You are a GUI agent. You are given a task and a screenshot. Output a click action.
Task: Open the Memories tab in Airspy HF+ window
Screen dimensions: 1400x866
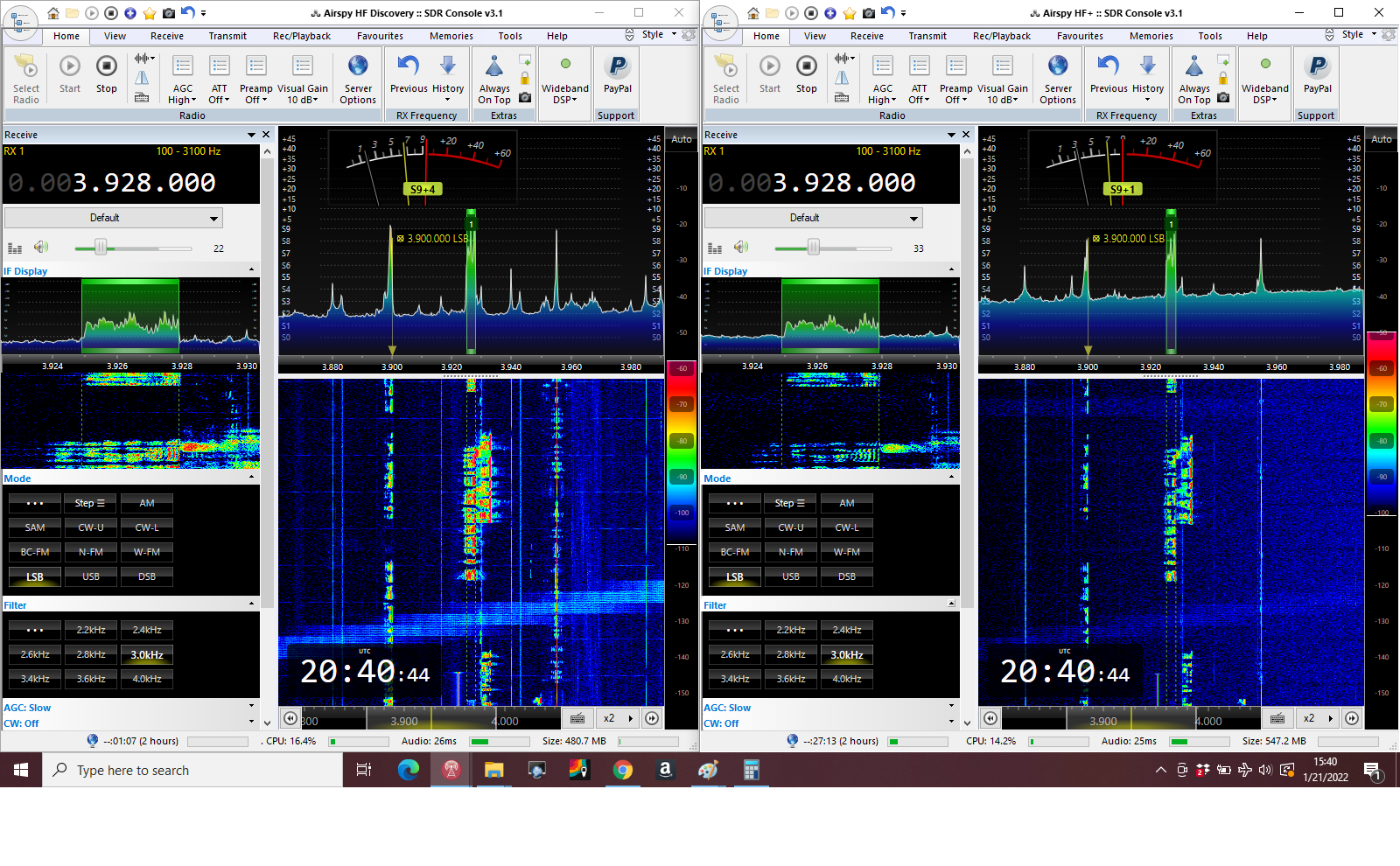coord(1151,36)
